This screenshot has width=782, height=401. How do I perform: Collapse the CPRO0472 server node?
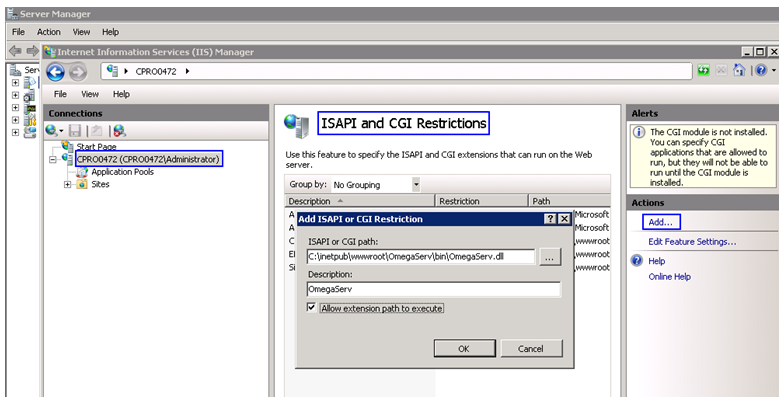(53, 160)
